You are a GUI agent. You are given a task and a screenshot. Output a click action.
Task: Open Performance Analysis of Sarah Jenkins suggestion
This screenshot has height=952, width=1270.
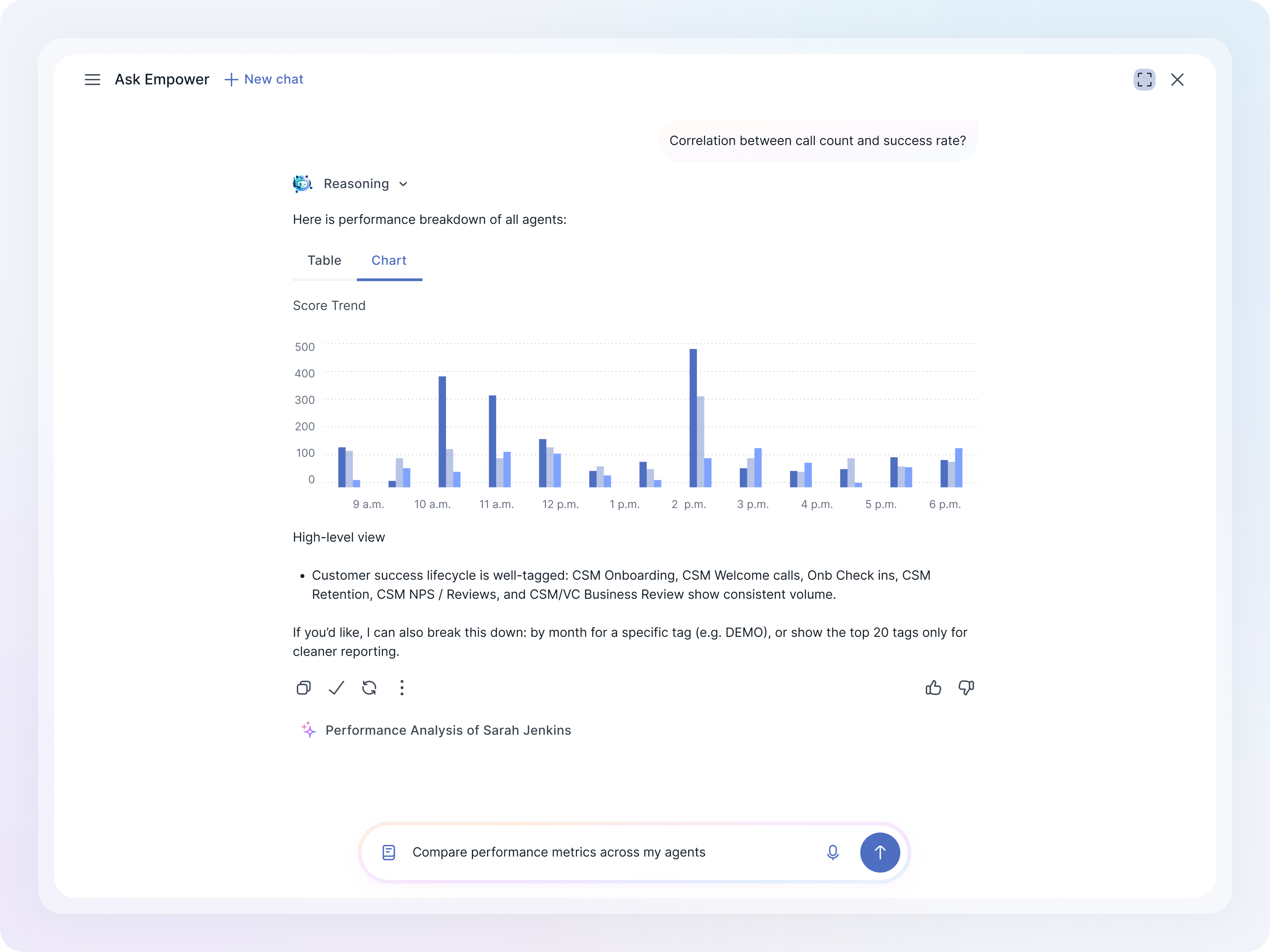pos(448,730)
